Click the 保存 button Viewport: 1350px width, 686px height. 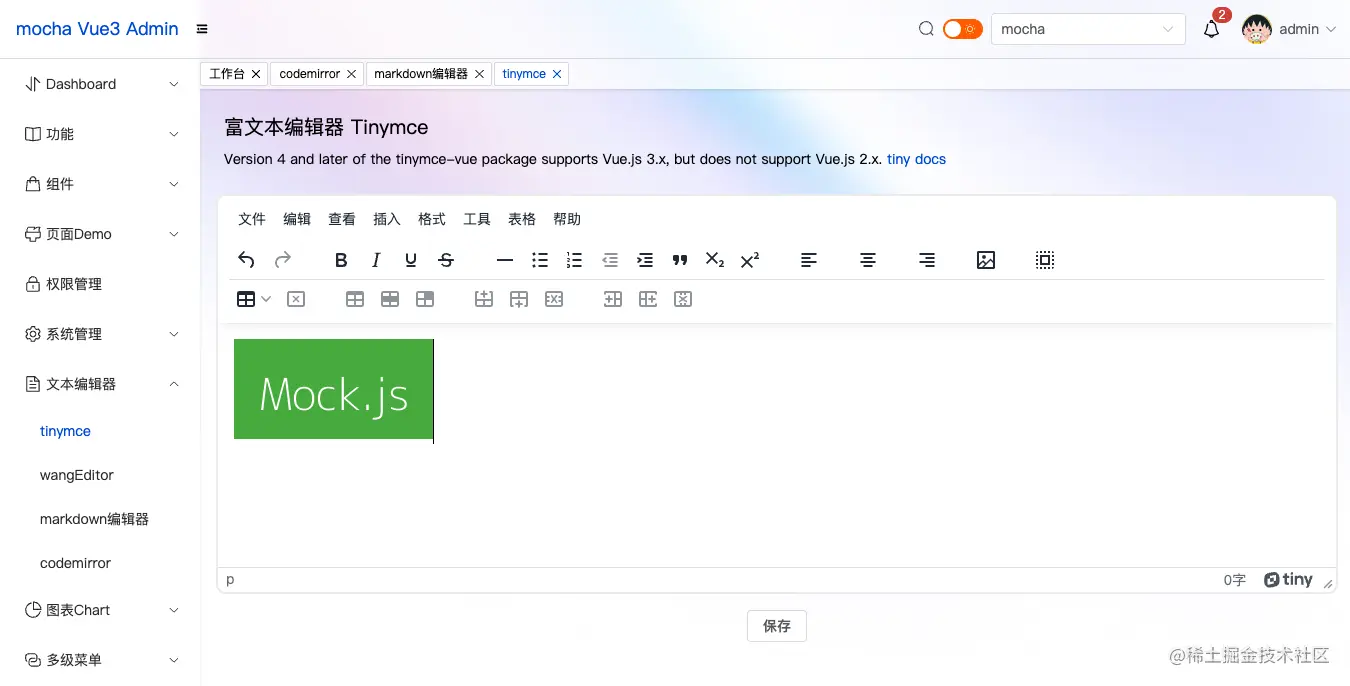click(x=777, y=626)
